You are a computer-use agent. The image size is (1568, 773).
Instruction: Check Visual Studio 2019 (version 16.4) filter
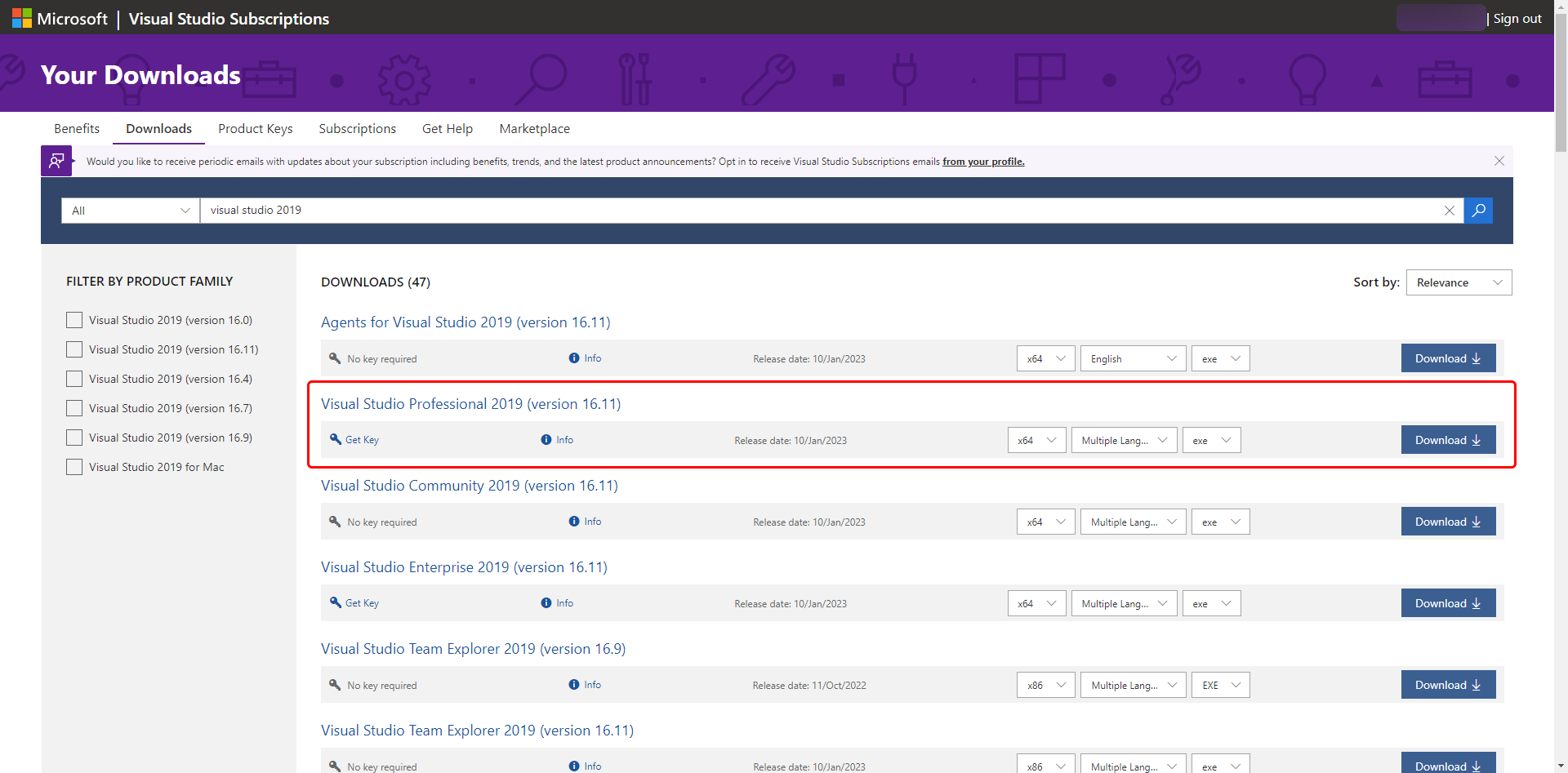[74, 379]
